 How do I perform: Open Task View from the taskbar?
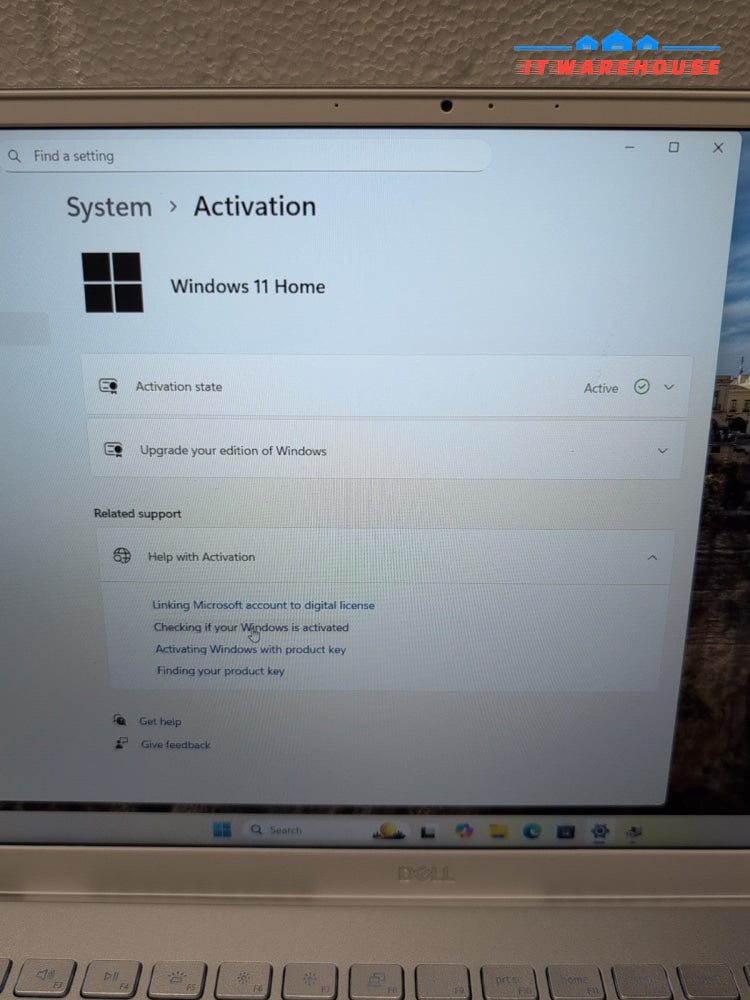coord(428,832)
